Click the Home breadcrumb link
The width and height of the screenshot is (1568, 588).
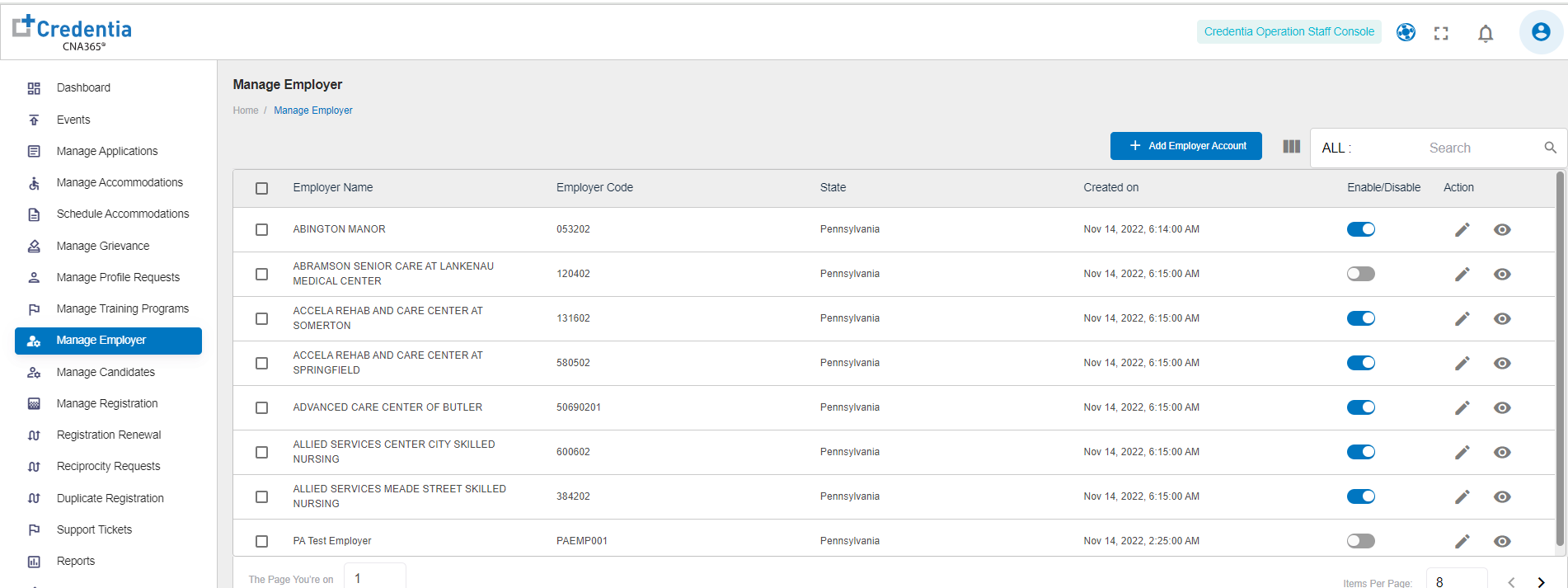[246, 111]
